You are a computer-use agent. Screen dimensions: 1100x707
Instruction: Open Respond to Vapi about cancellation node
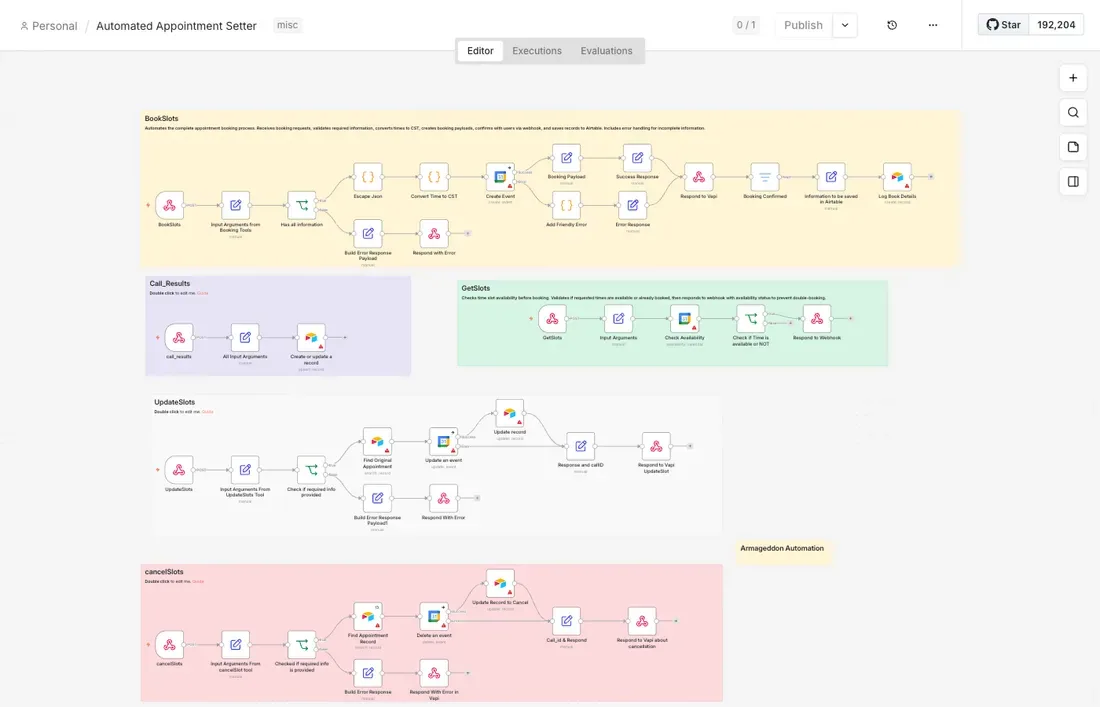pos(642,621)
